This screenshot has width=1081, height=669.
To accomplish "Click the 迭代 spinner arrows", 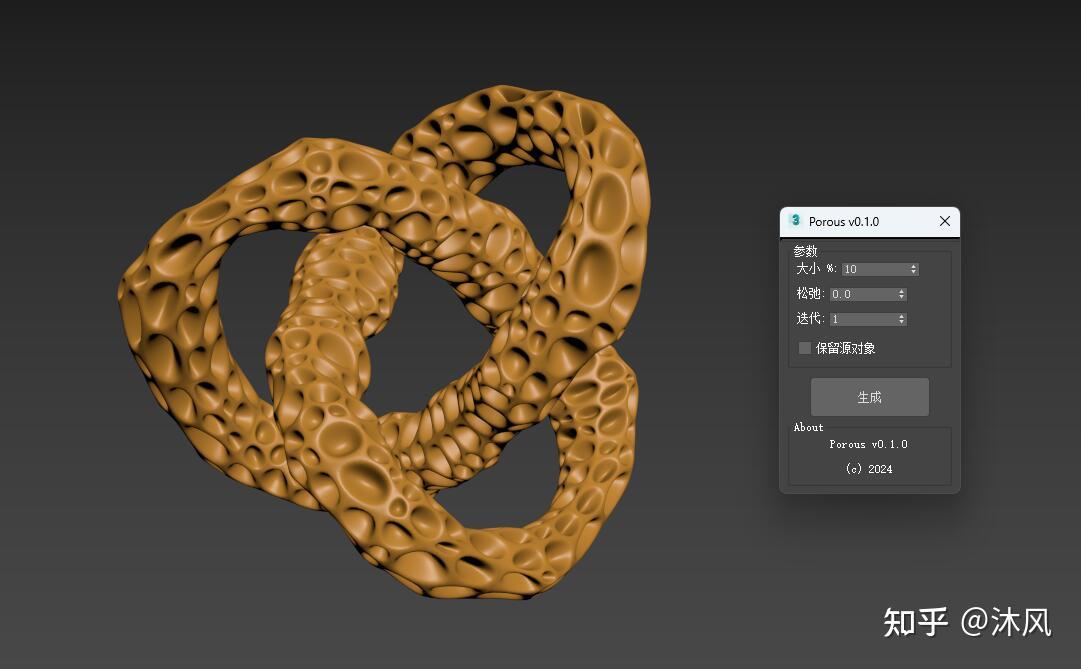I will click(x=901, y=319).
